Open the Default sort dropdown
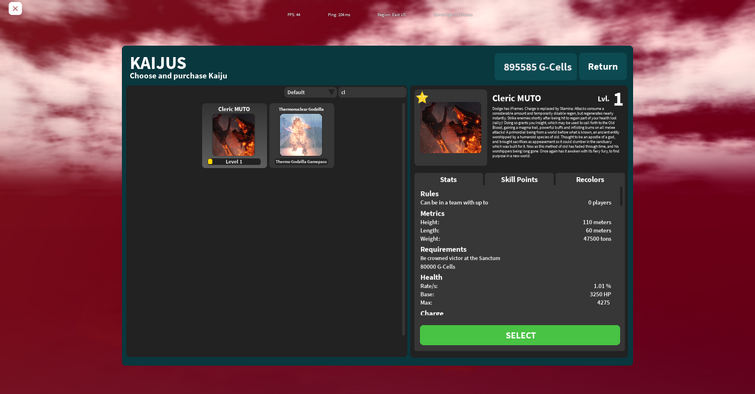The image size is (755, 394). [x=310, y=92]
